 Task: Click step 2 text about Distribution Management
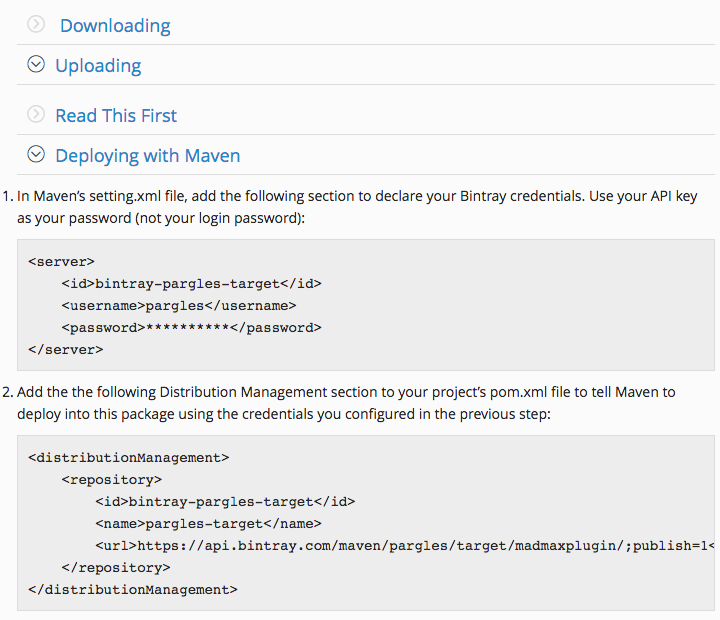click(x=346, y=403)
